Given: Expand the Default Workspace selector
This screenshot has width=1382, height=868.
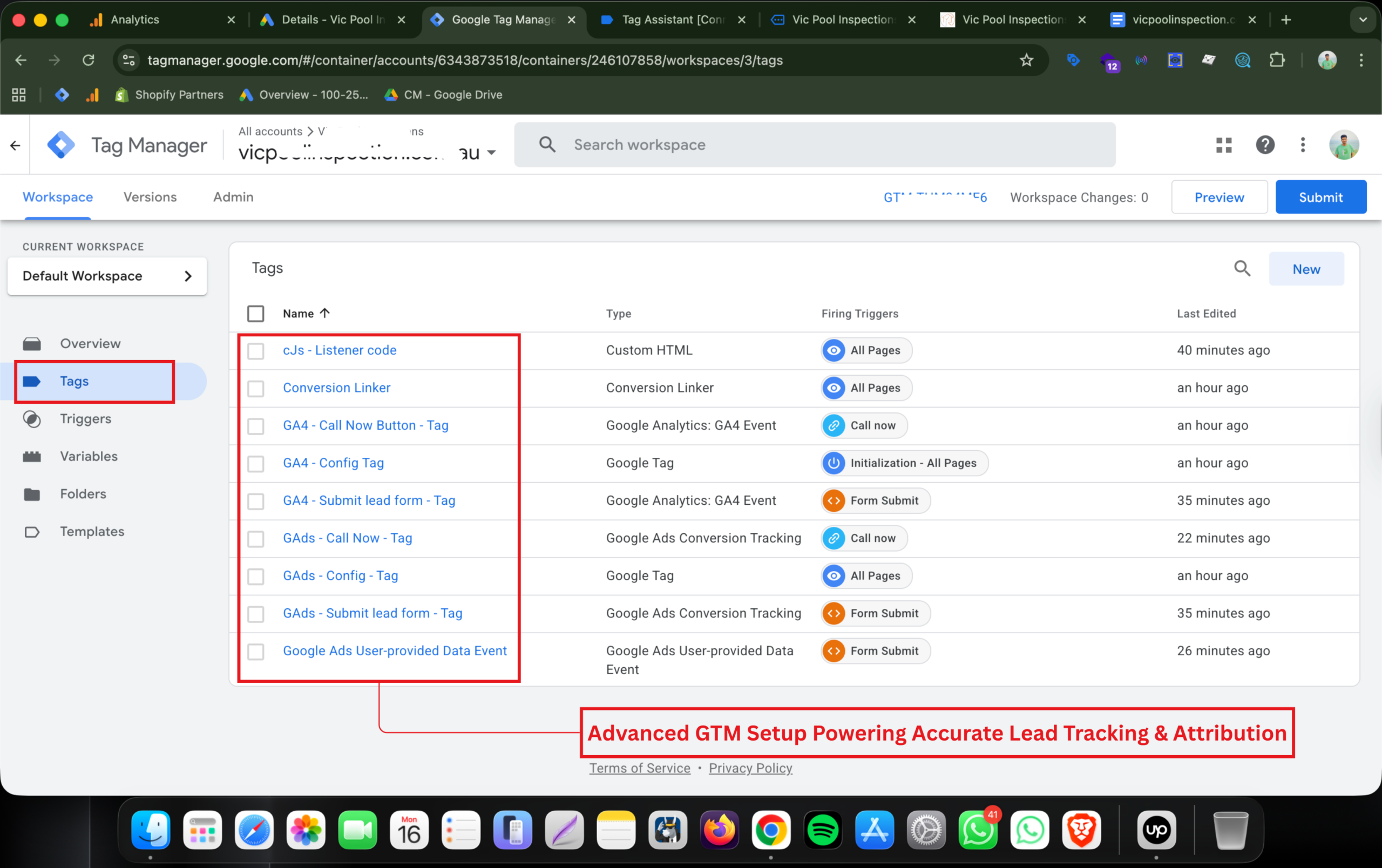Looking at the screenshot, I should click(x=107, y=276).
